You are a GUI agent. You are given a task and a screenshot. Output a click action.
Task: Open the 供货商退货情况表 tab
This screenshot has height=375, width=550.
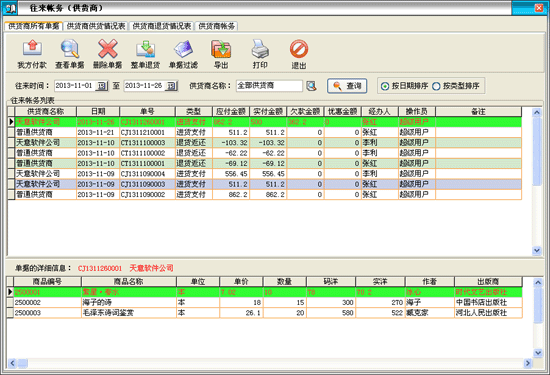162,26
